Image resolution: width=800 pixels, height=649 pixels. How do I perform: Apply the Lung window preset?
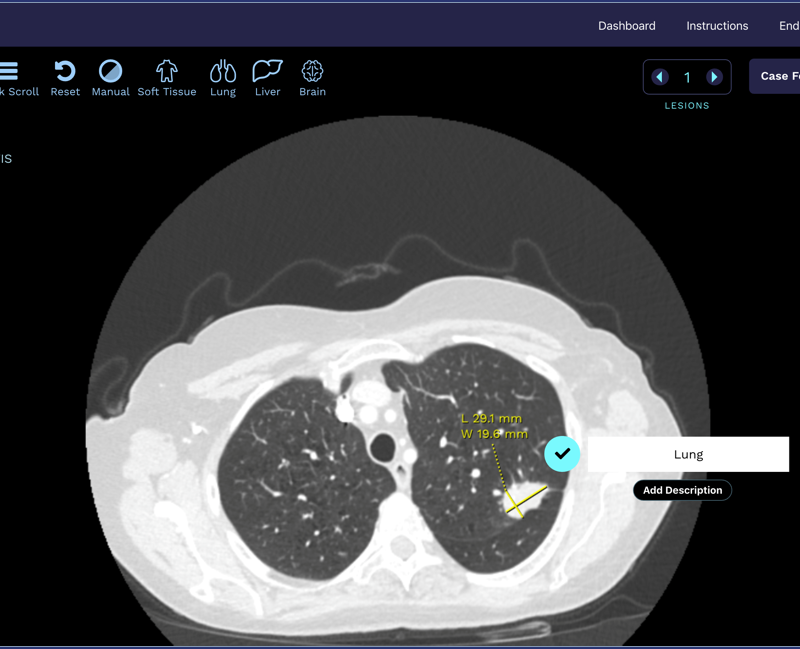pyautogui.click(x=223, y=71)
